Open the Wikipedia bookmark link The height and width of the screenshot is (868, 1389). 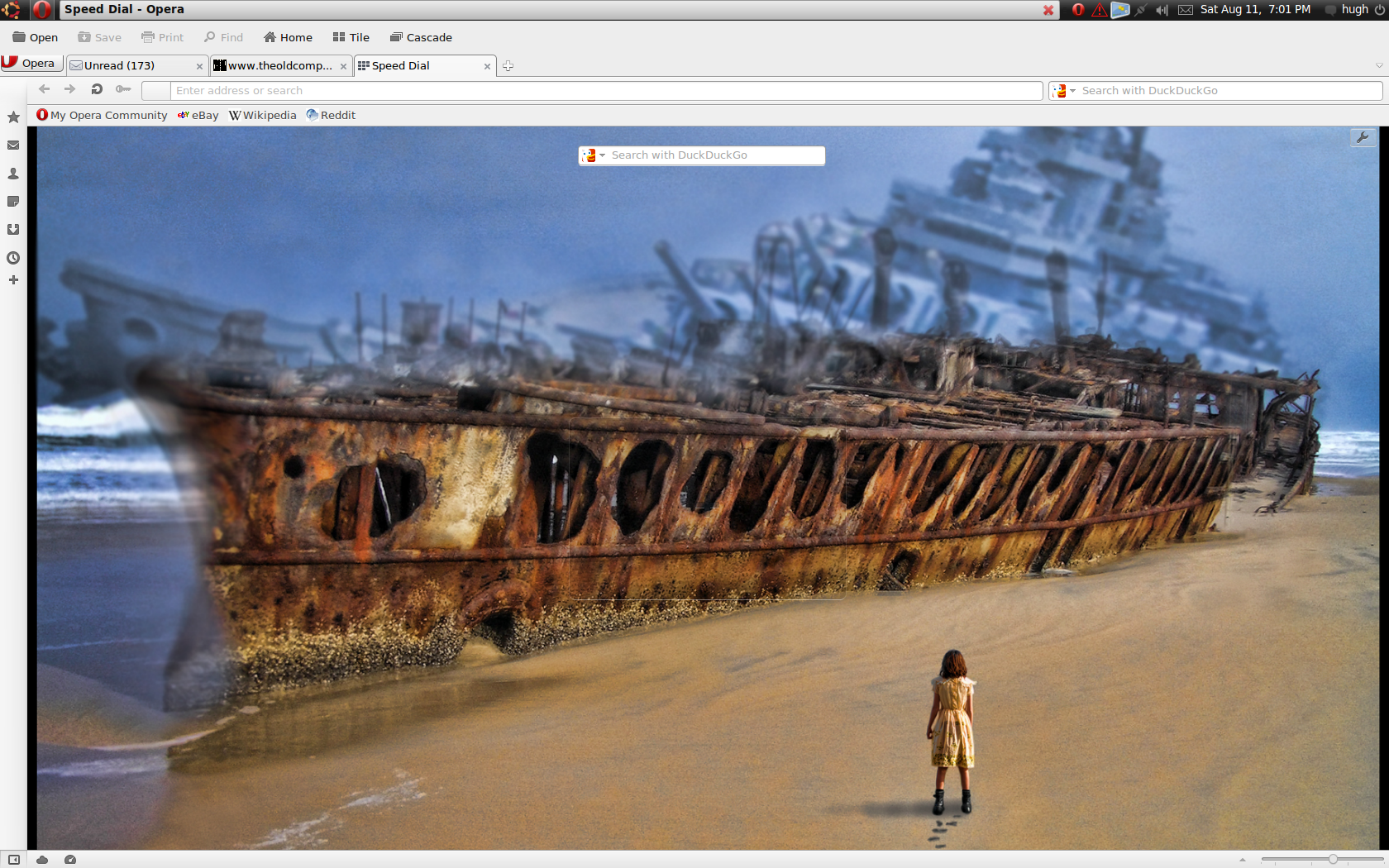point(263,116)
